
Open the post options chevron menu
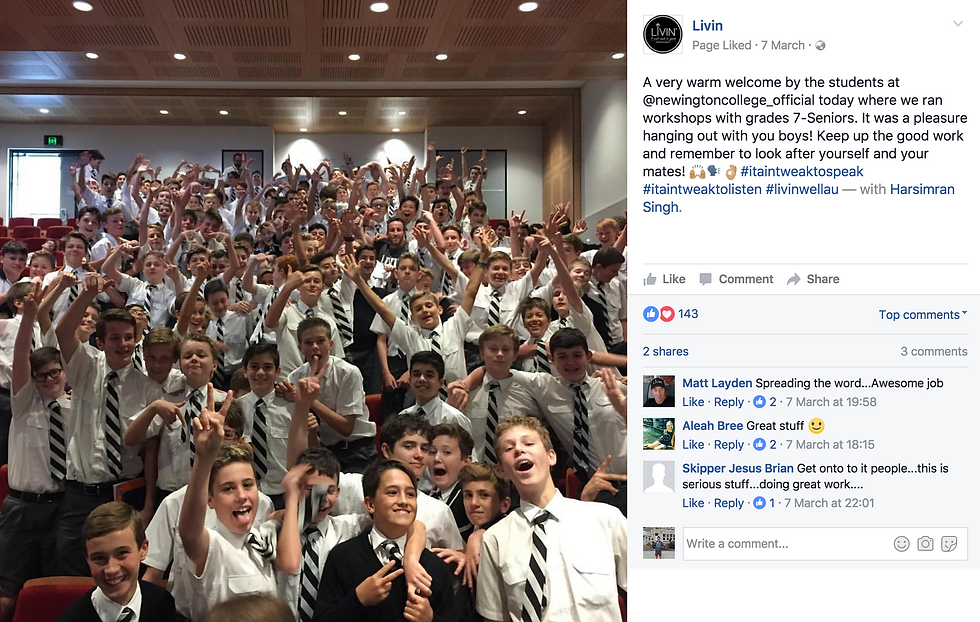coord(958,24)
